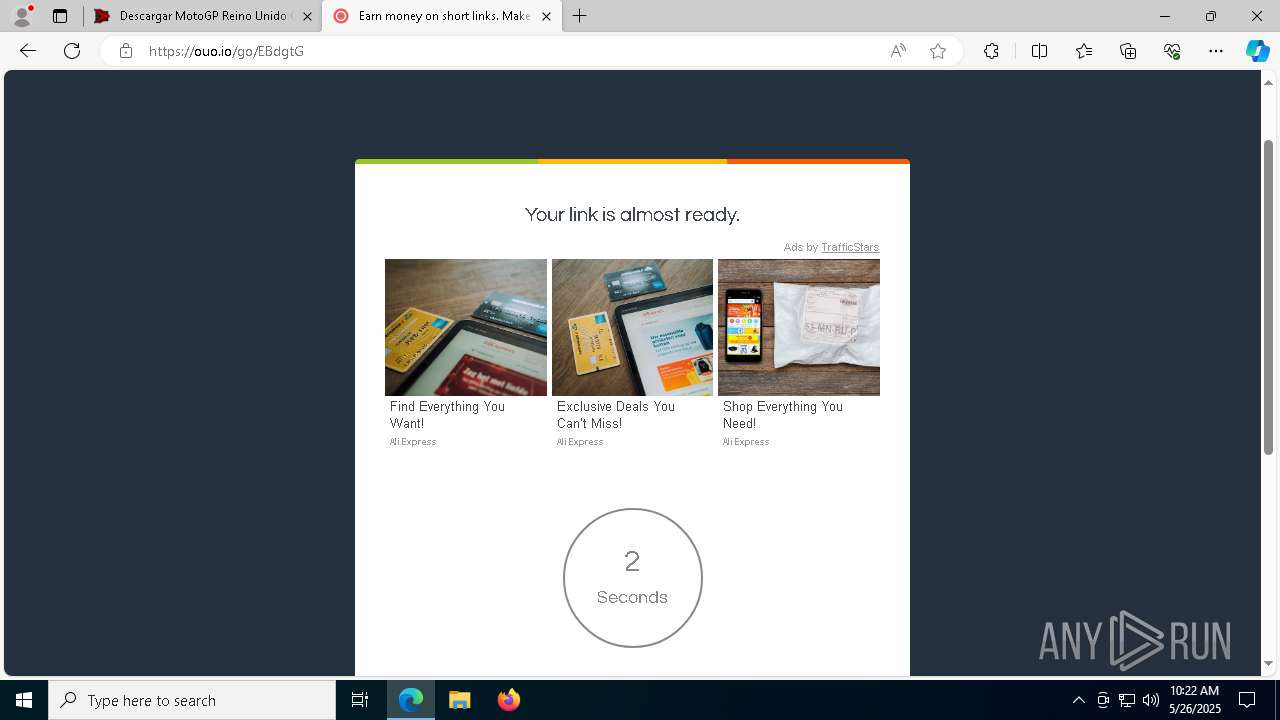The height and width of the screenshot is (720, 1280).
Task: Activate Read aloud in the address bar
Action: pos(898,51)
